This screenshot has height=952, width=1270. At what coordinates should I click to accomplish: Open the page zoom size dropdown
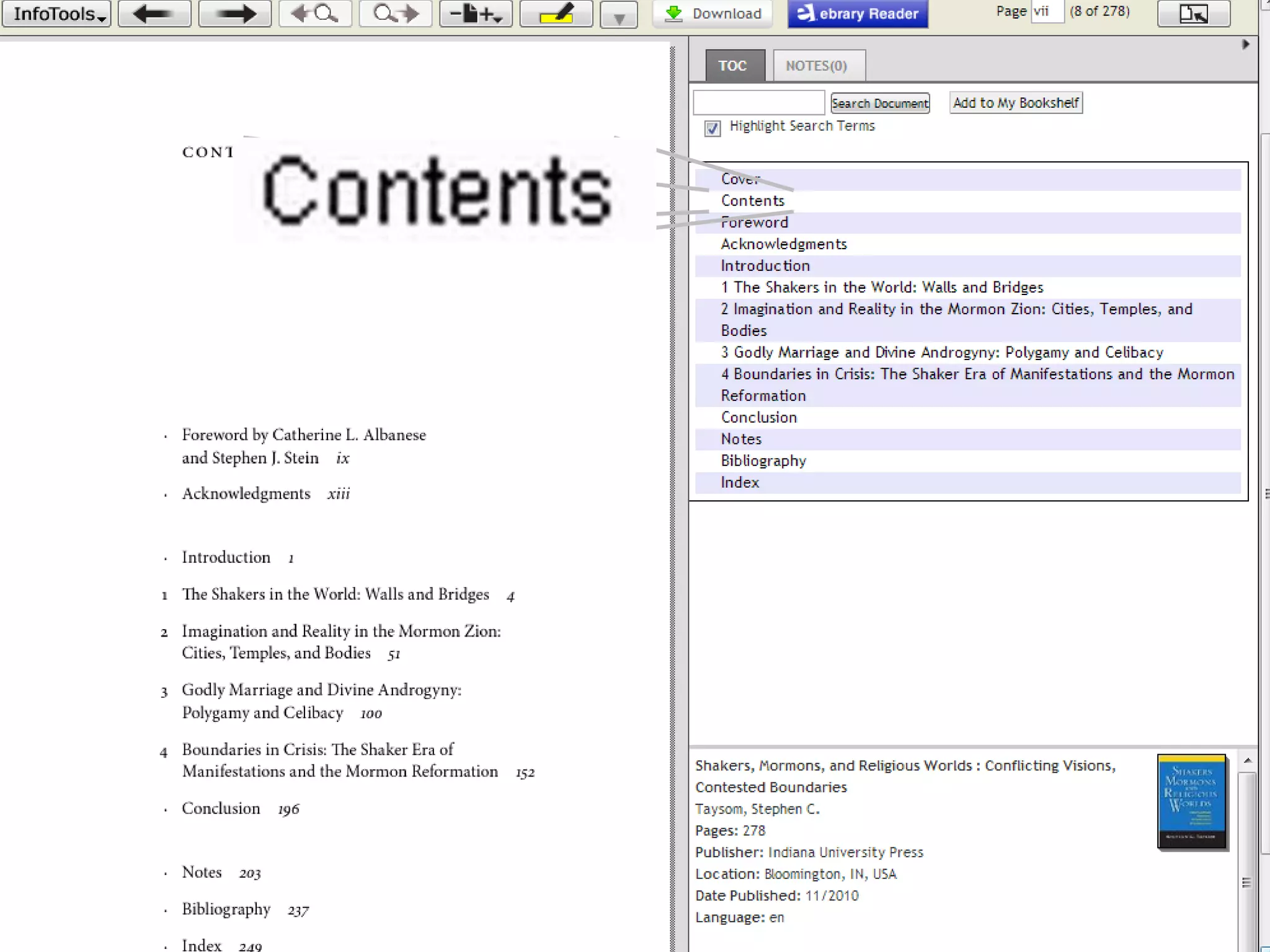pos(476,14)
